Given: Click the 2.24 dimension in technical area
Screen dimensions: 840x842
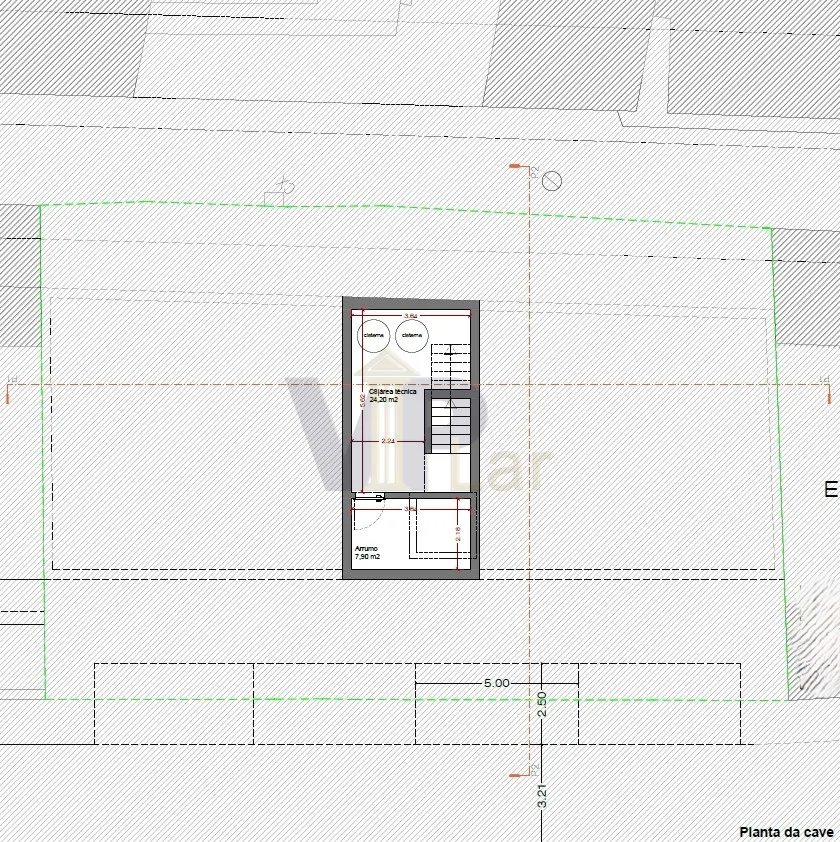Looking at the screenshot, I should pos(388,440).
